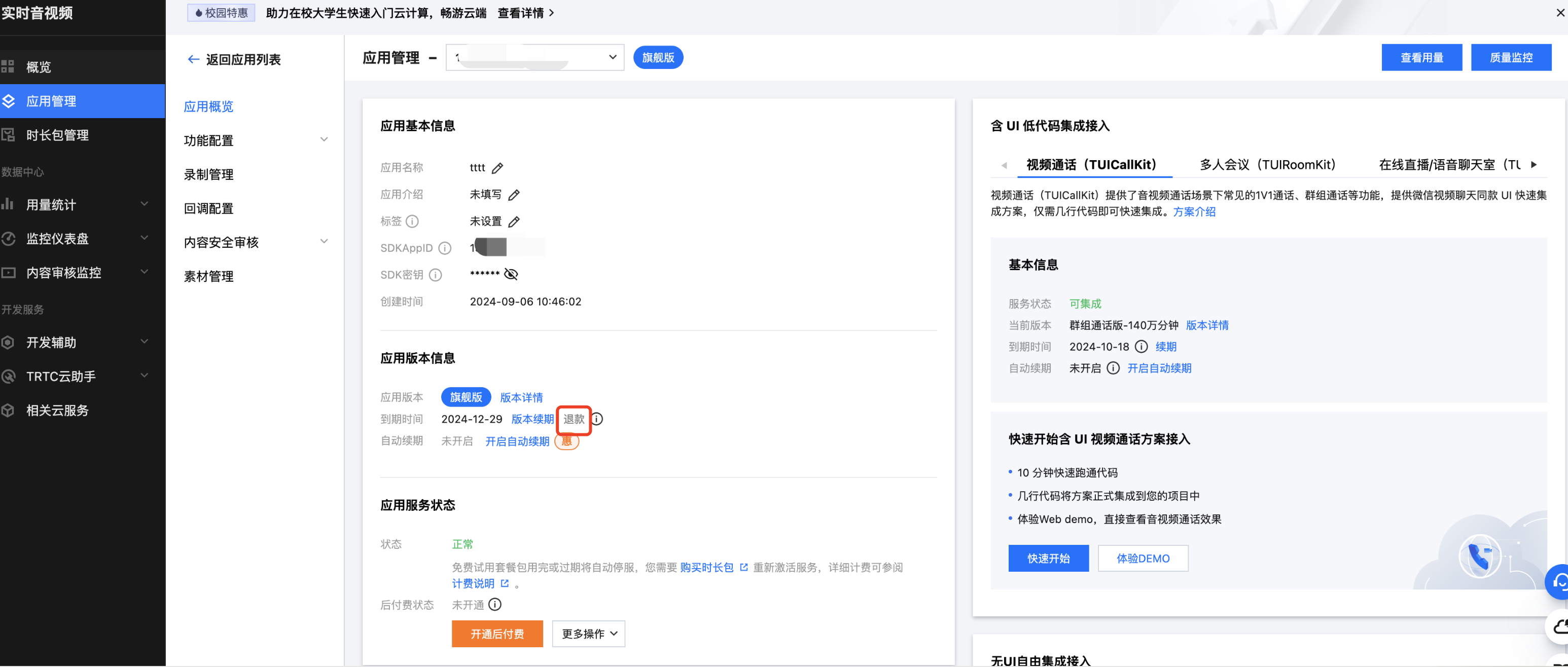Open 时长包管理 in the sidebar
1568x667 pixels.
tap(57, 135)
